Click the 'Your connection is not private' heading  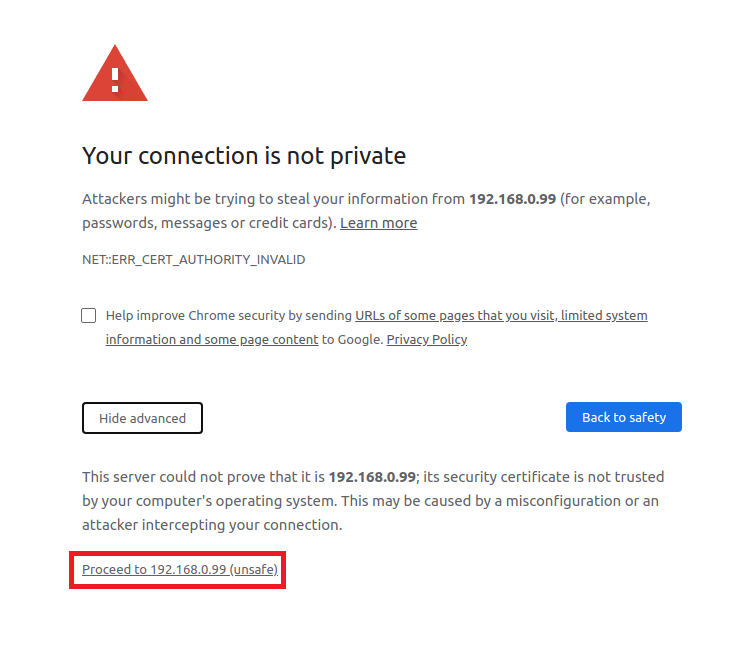[244, 156]
